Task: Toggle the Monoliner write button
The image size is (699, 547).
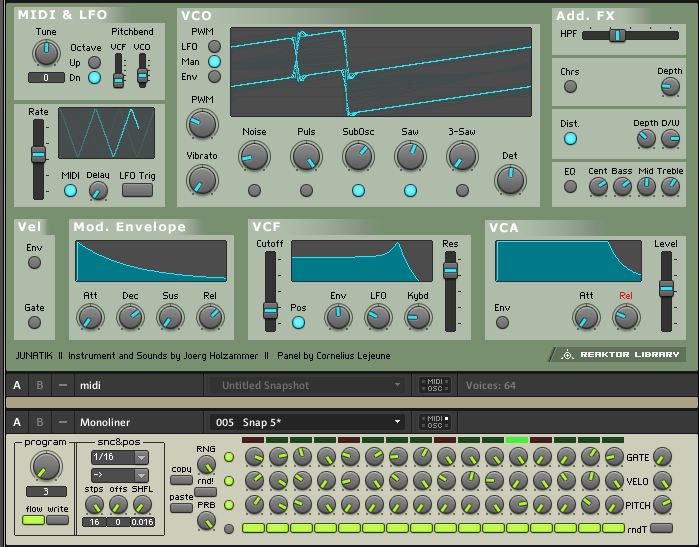Action: coord(58,520)
